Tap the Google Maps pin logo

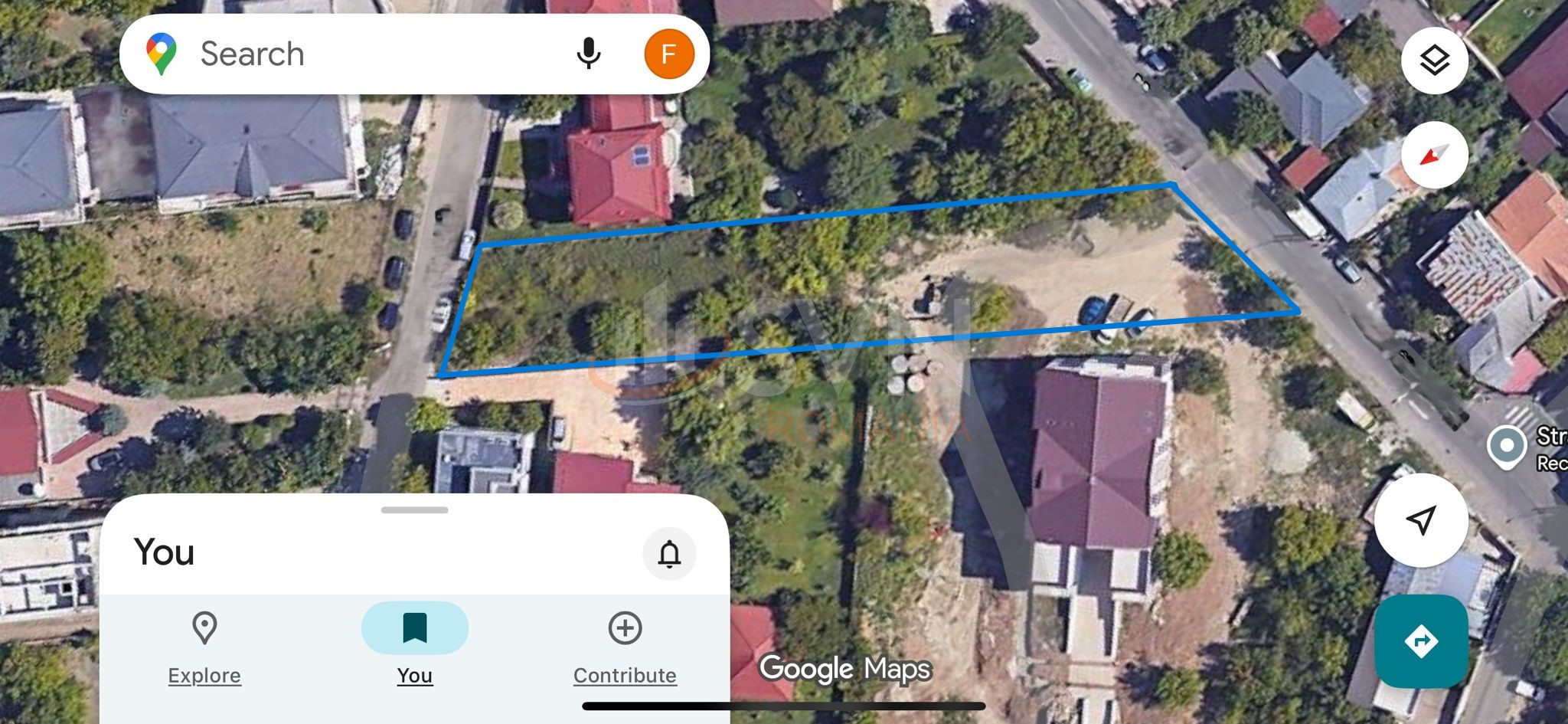point(162,54)
